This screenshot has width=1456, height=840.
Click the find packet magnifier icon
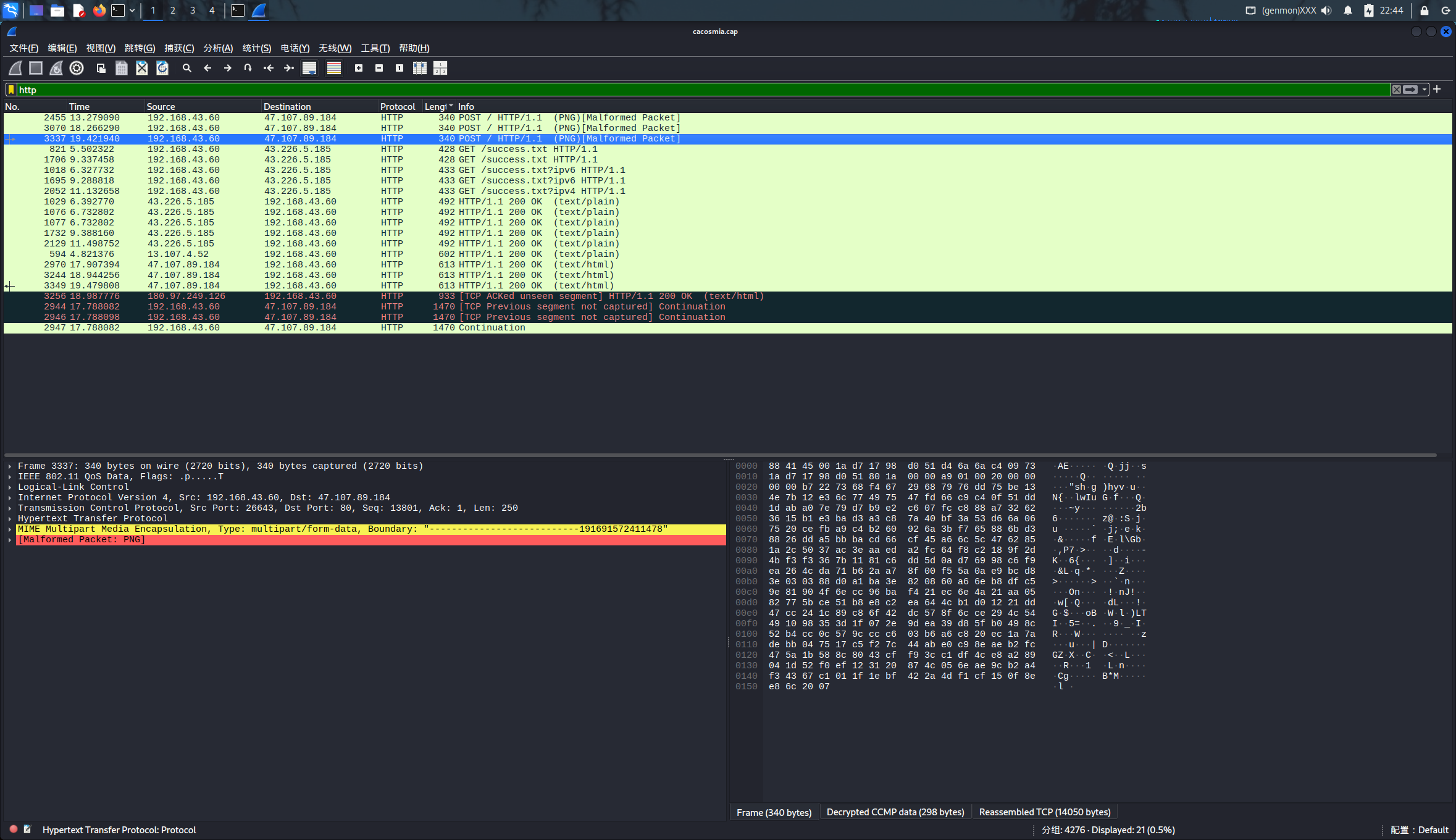pos(187,68)
